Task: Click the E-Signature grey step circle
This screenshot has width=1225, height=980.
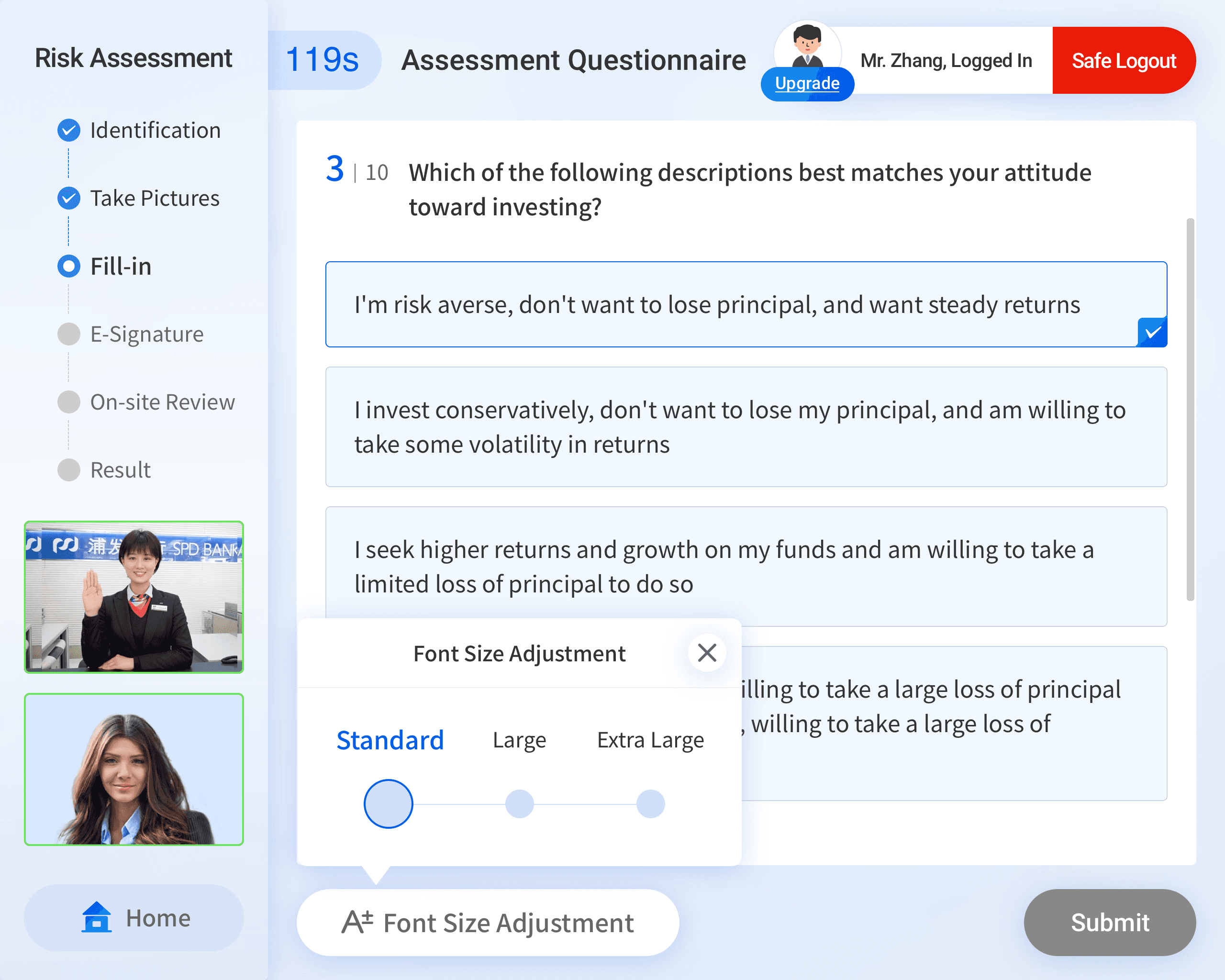Action: (x=69, y=334)
